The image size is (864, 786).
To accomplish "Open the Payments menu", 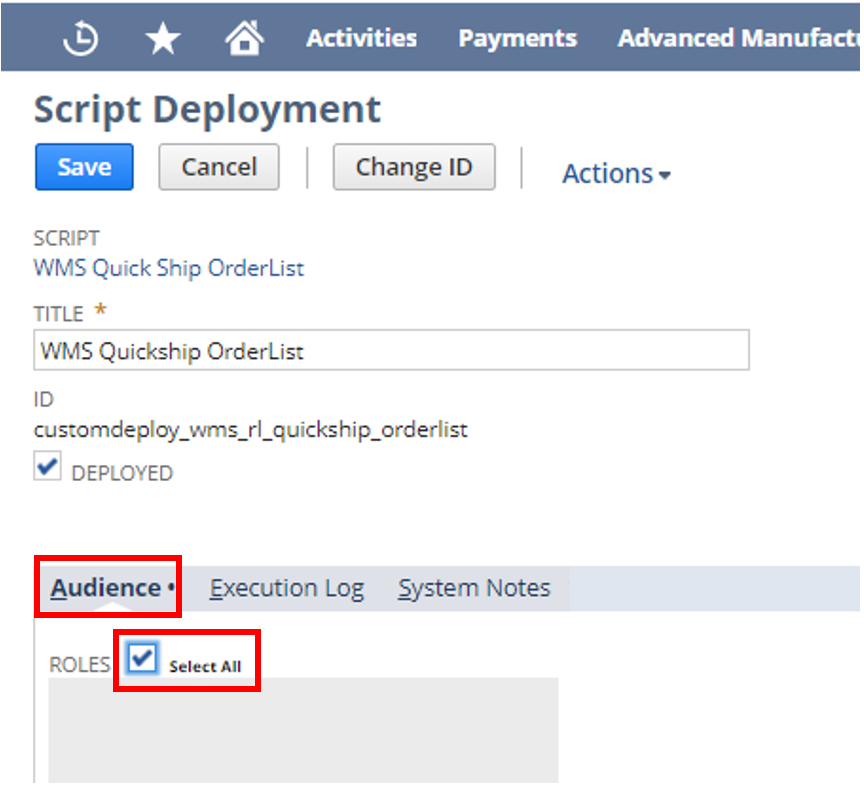I will [x=517, y=39].
